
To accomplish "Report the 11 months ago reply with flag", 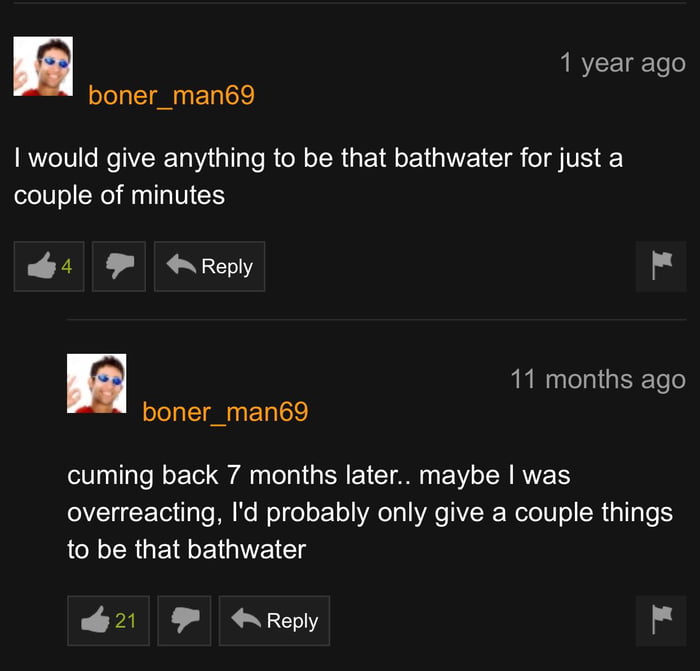I will click(x=661, y=621).
